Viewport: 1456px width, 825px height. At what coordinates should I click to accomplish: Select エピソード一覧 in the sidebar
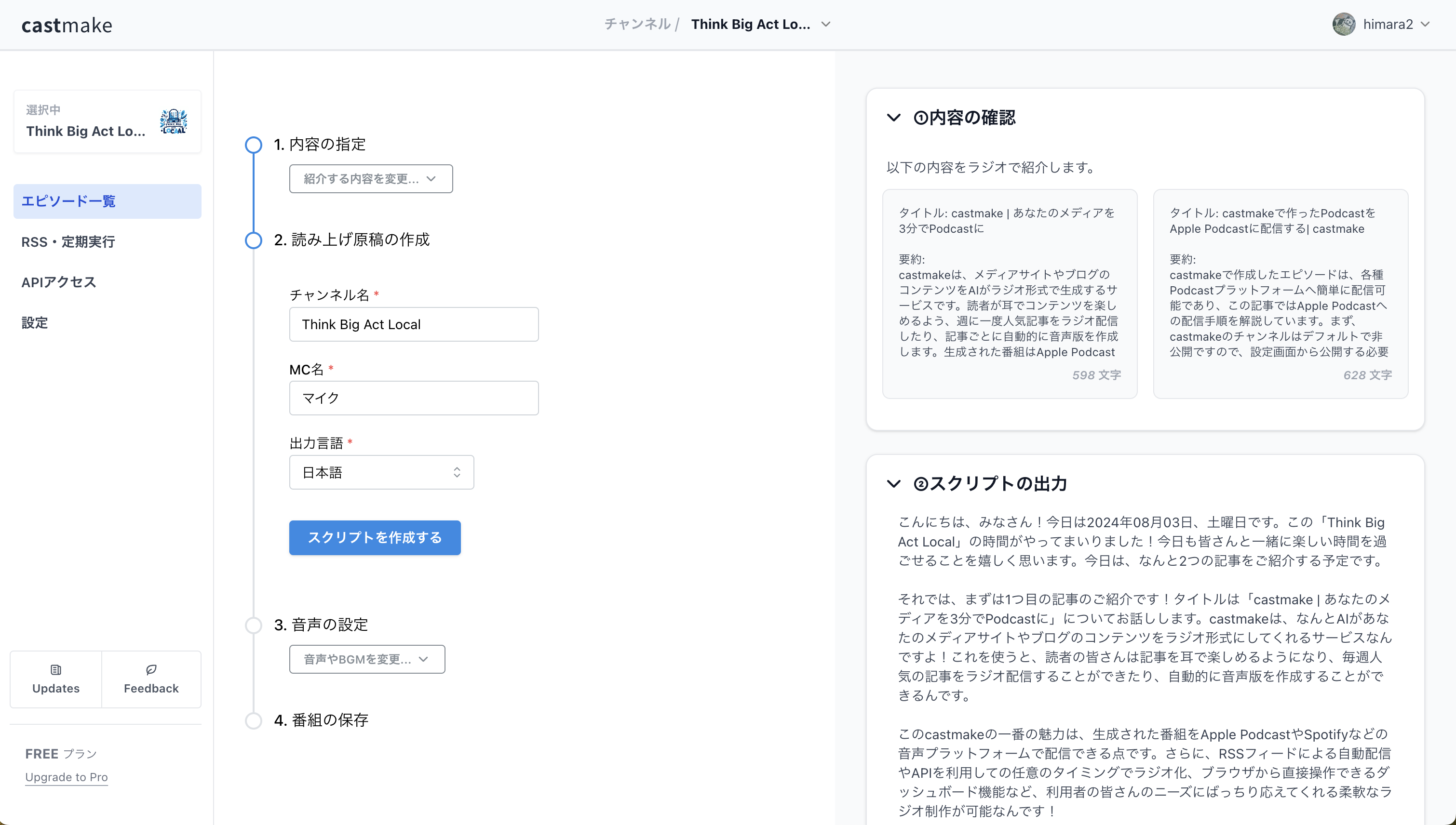(107, 201)
